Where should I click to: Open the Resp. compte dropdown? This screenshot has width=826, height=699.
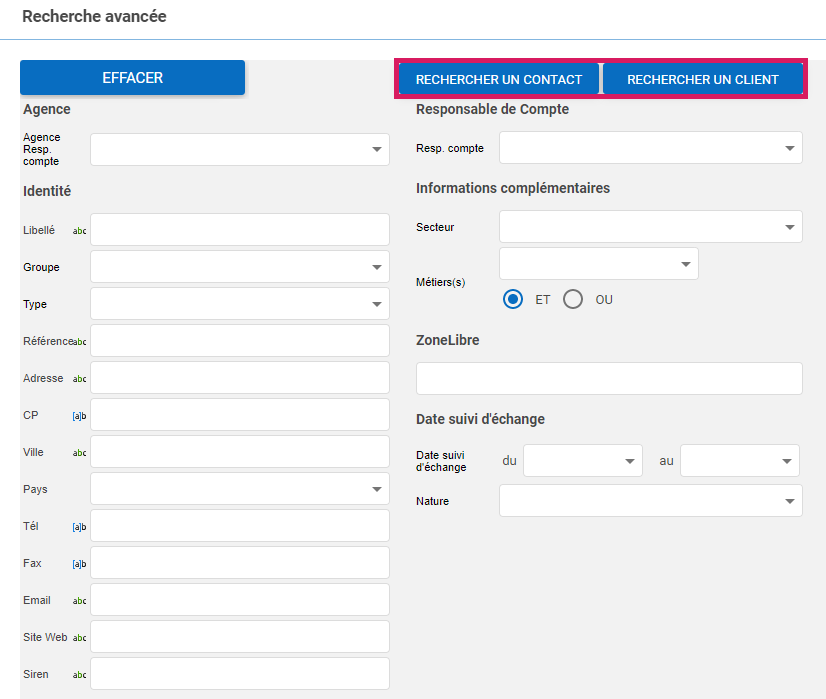tap(650, 148)
